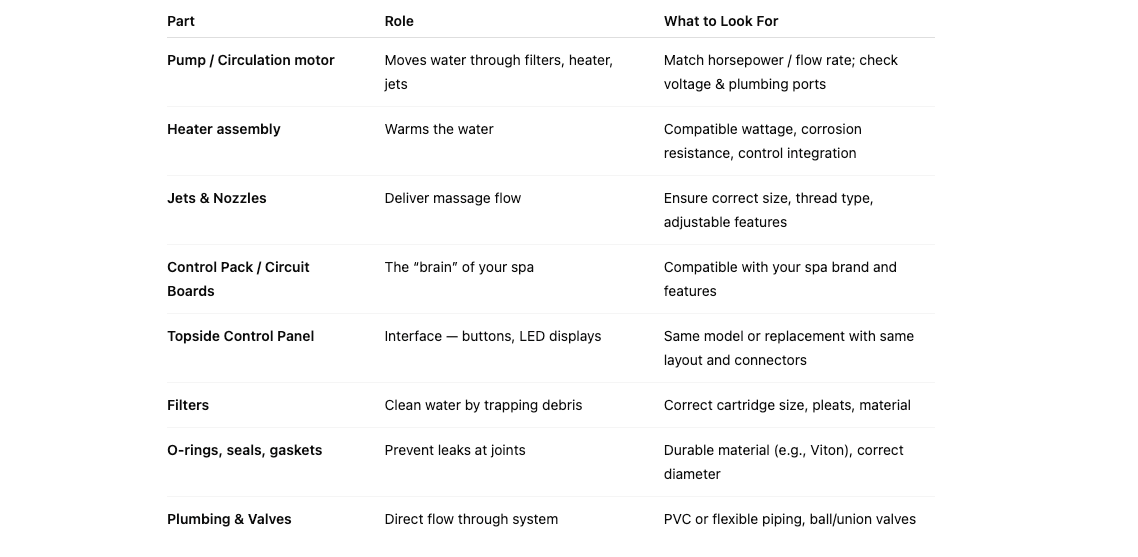The width and height of the screenshot is (1138, 557).
Task: Click the 'Warms the water' text
Action: coord(439,129)
